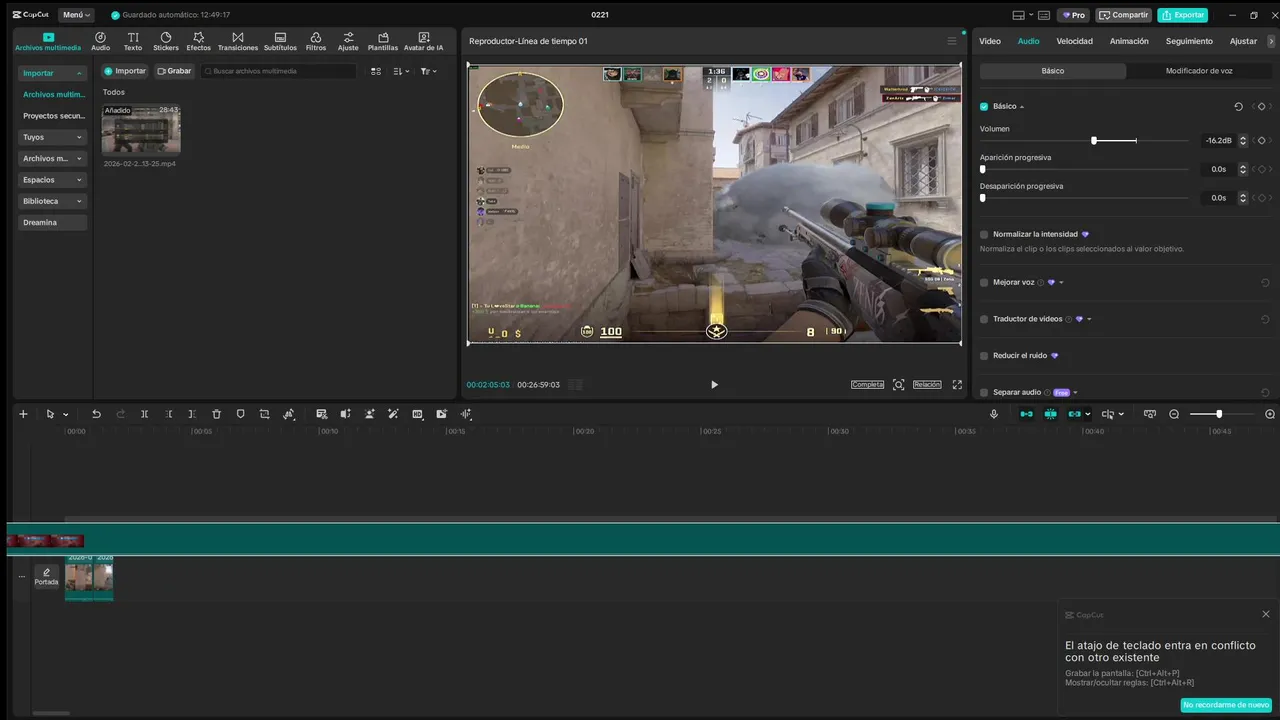This screenshot has width=1280, height=720.
Task: Add a keyframe for Volumen
Action: tap(1261, 141)
